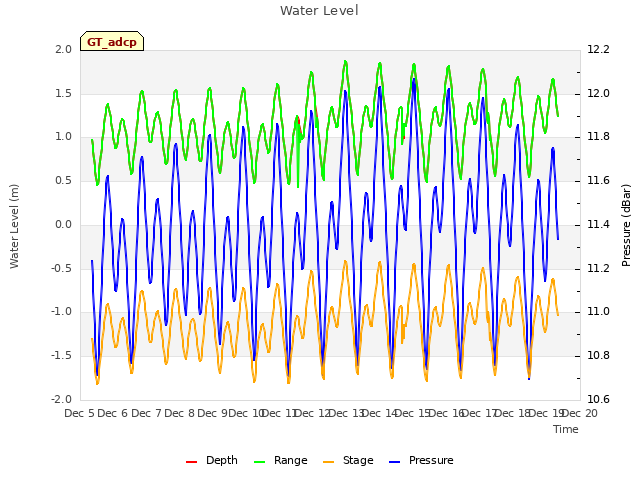Image resolution: width=640 pixels, height=480 pixels.
Task: Click the Range legend entry
Action: click(x=280, y=460)
